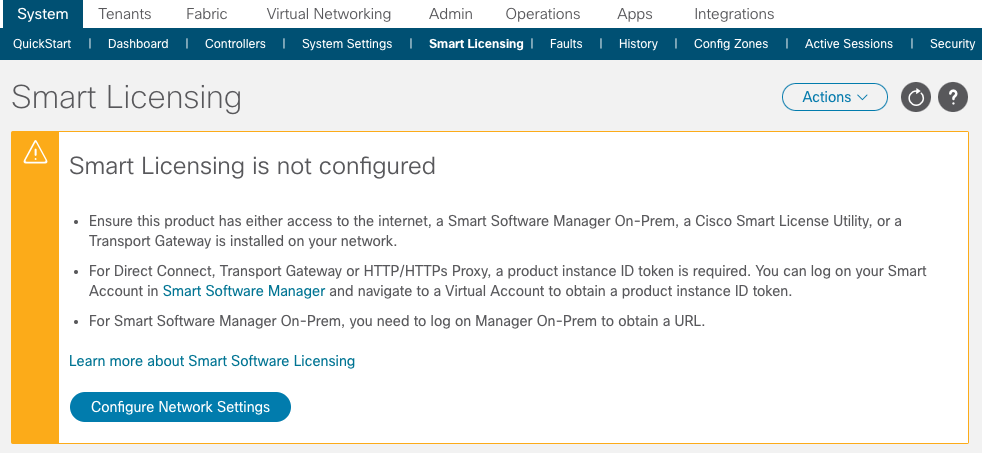Open the Virtual Networking tab

(329, 14)
